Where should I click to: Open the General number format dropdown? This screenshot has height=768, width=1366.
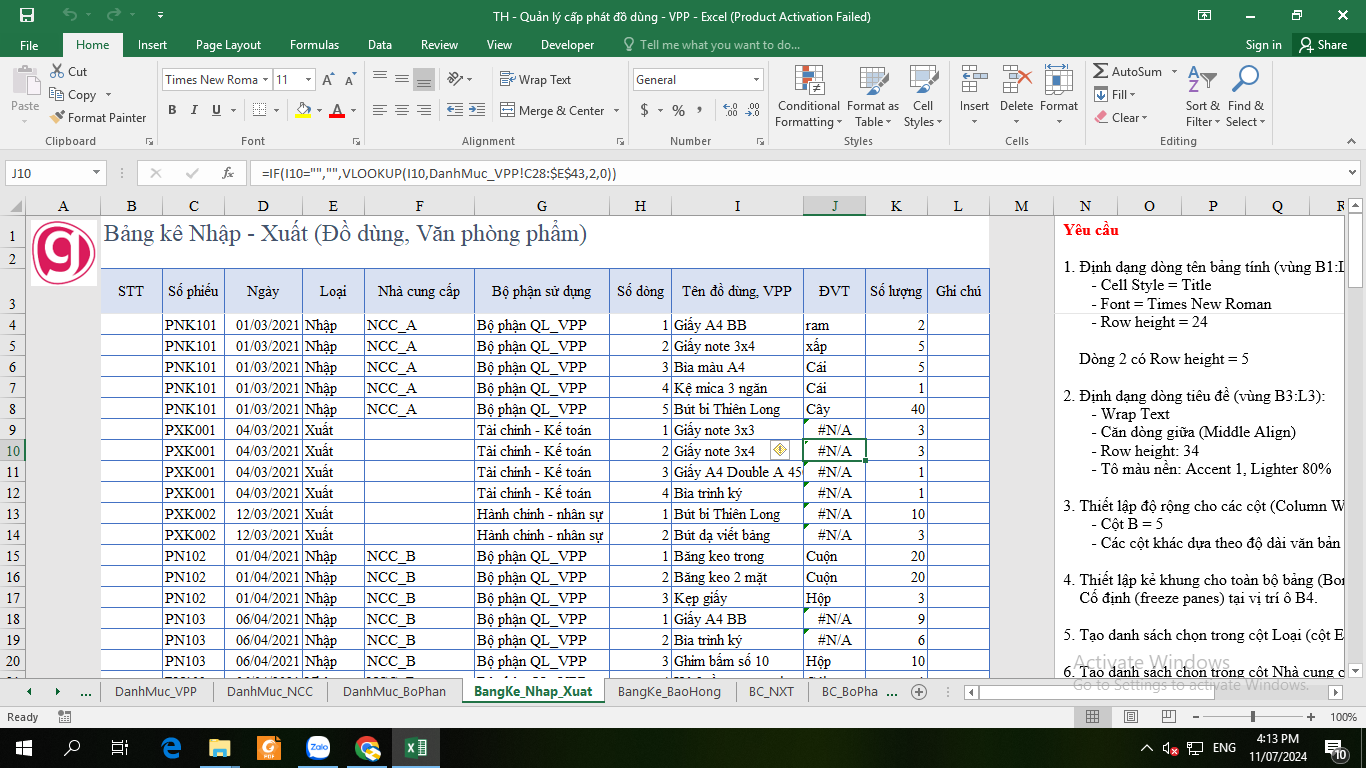tap(756, 80)
